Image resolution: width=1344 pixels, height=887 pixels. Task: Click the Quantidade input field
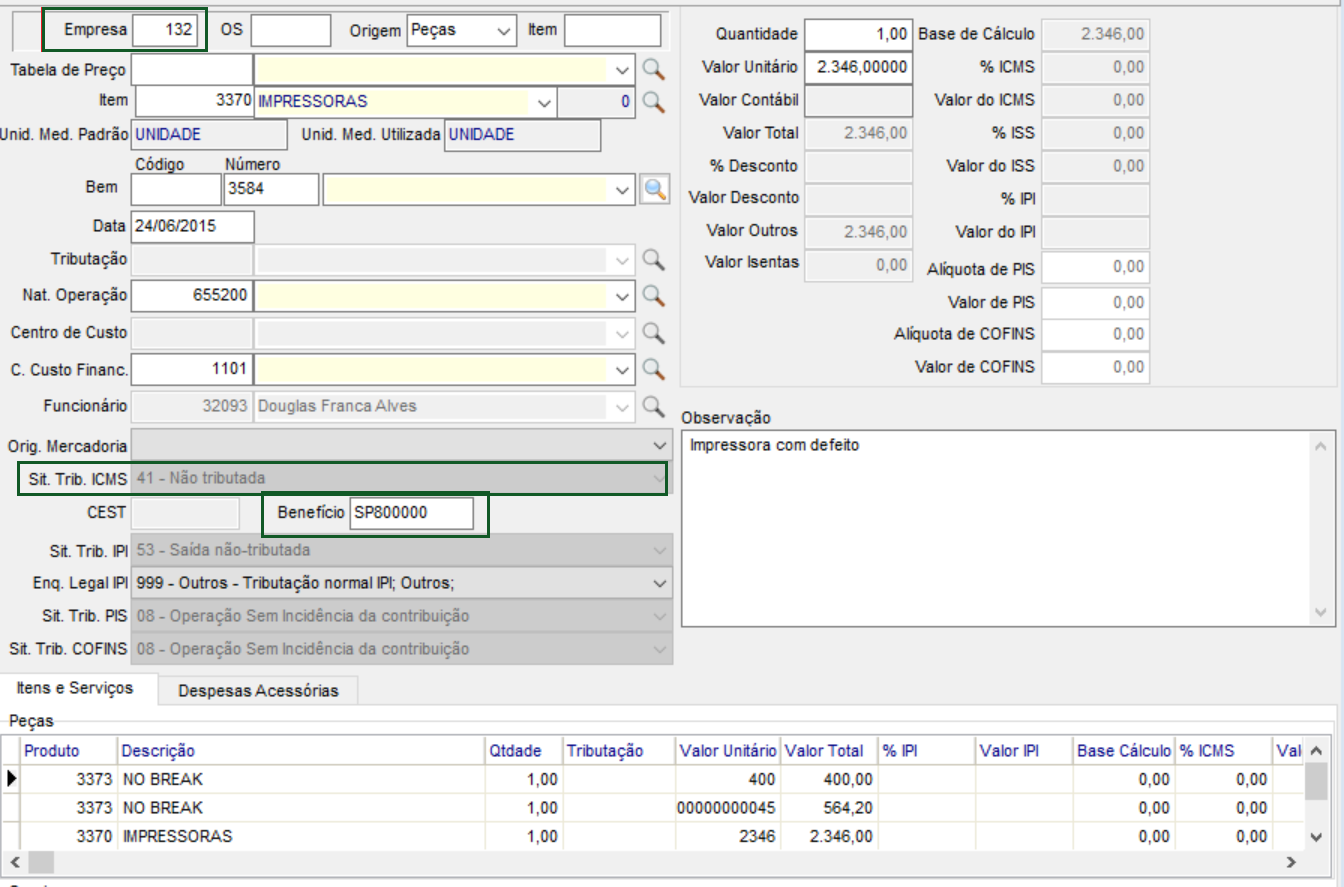[858, 34]
